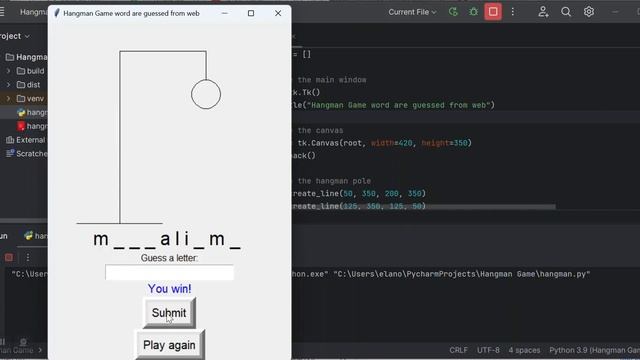The width and height of the screenshot is (640, 360).
Task: Expand the dist folder in project tree
Action: [8, 85]
